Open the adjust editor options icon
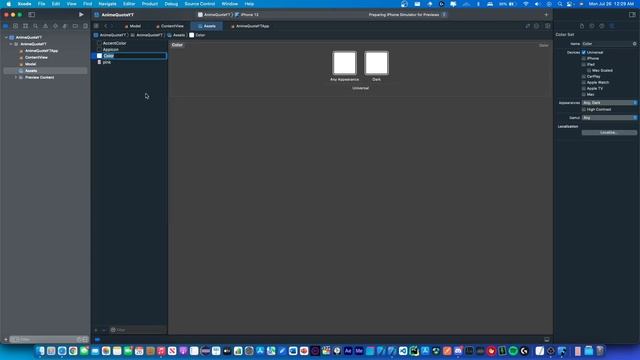 pos(537,26)
